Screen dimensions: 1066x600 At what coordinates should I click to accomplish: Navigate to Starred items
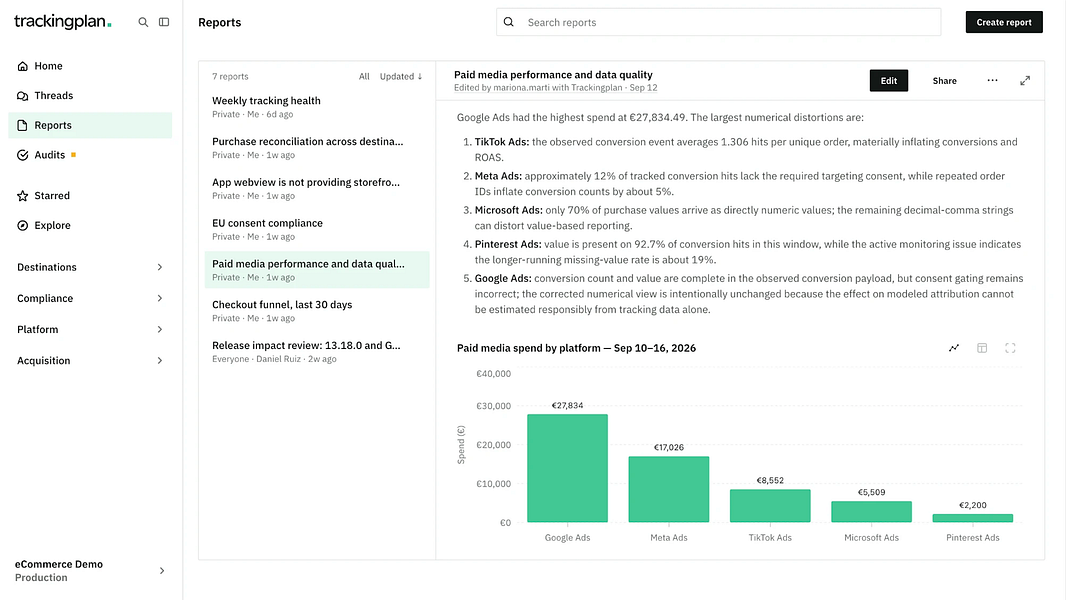pyautogui.click(x=90, y=196)
